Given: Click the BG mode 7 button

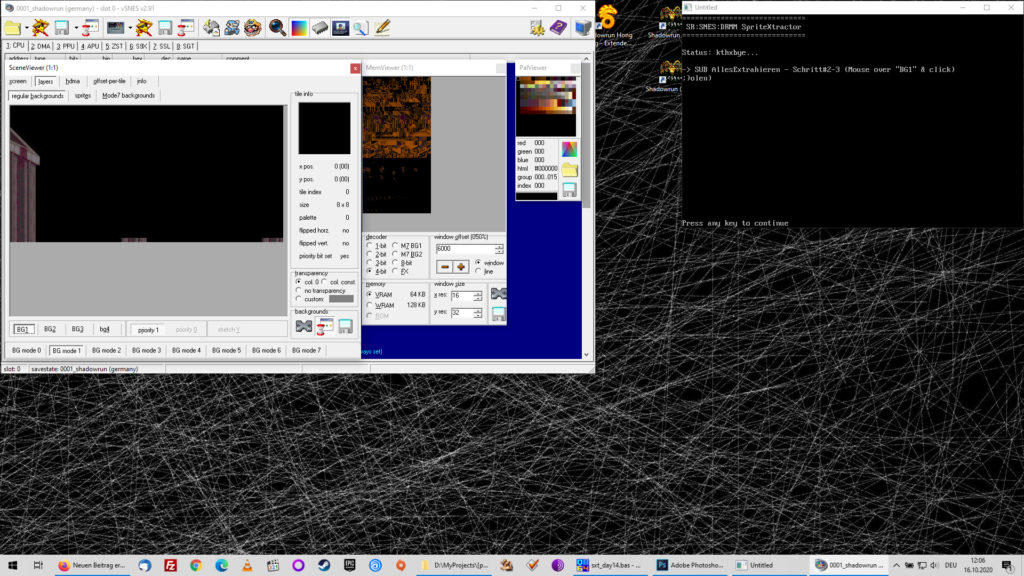Looking at the screenshot, I should [306, 351].
